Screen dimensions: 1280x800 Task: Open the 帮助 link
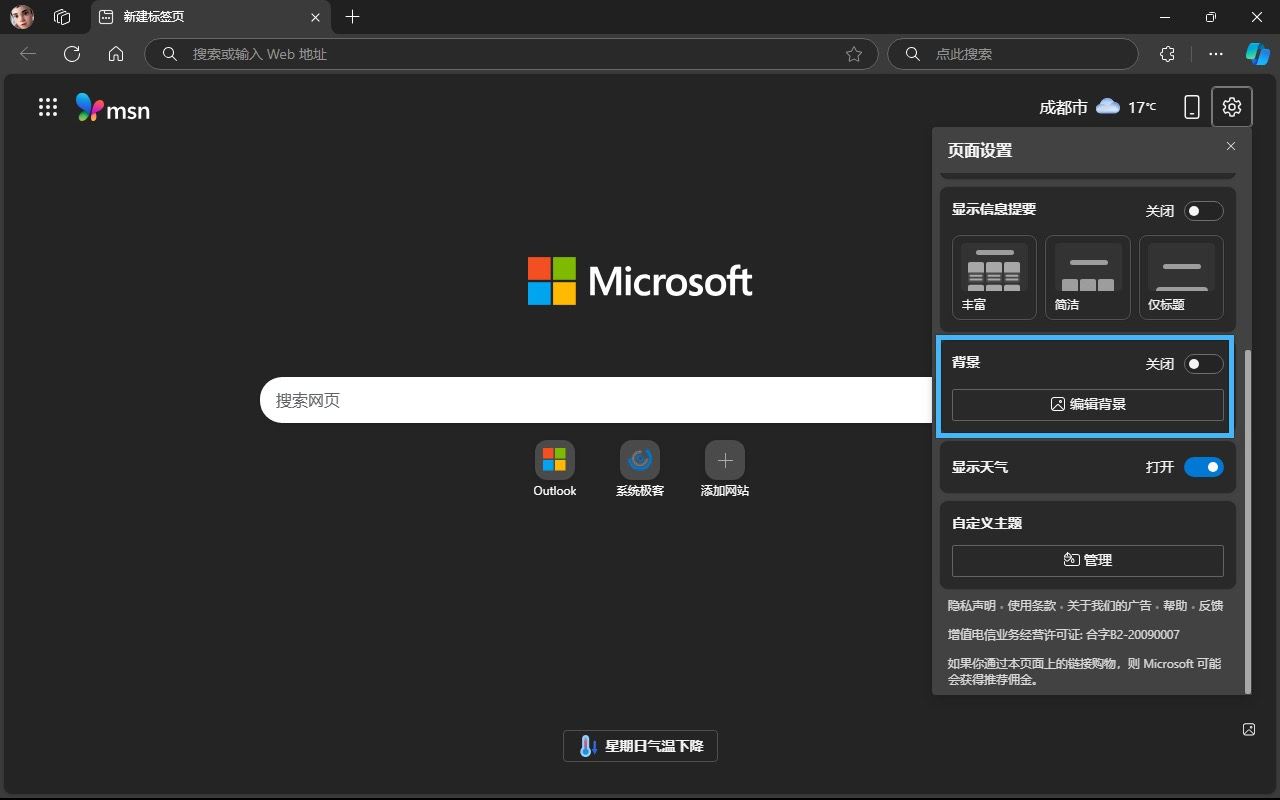click(x=1175, y=606)
